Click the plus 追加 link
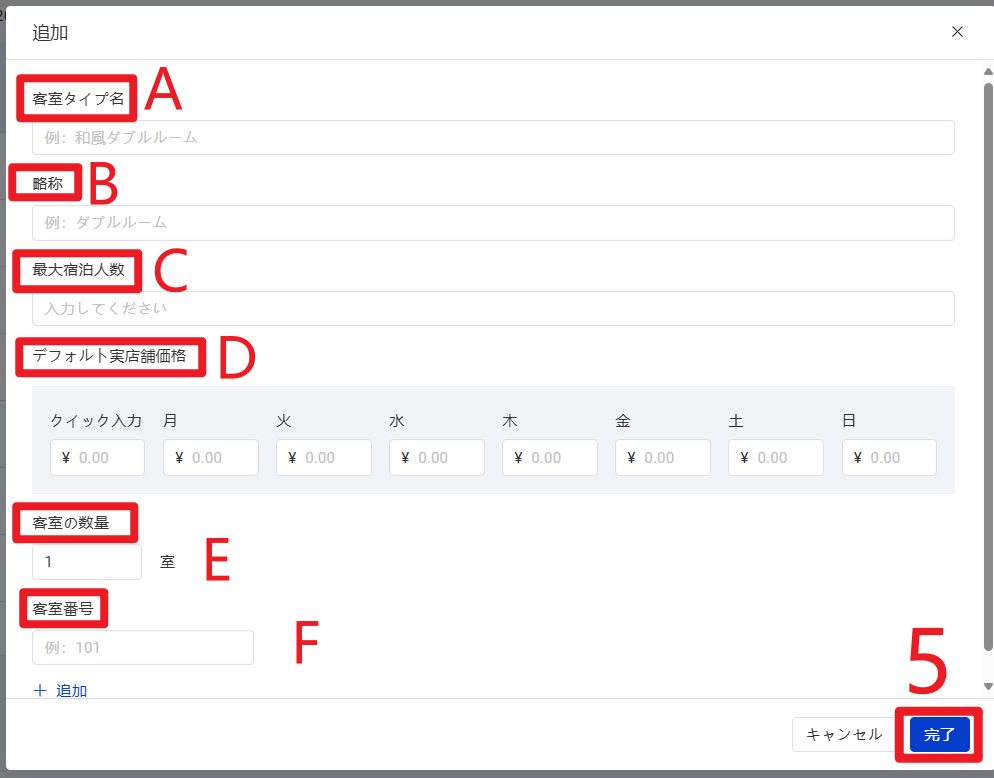The width and height of the screenshot is (994, 778). click(x=61, y=690)
